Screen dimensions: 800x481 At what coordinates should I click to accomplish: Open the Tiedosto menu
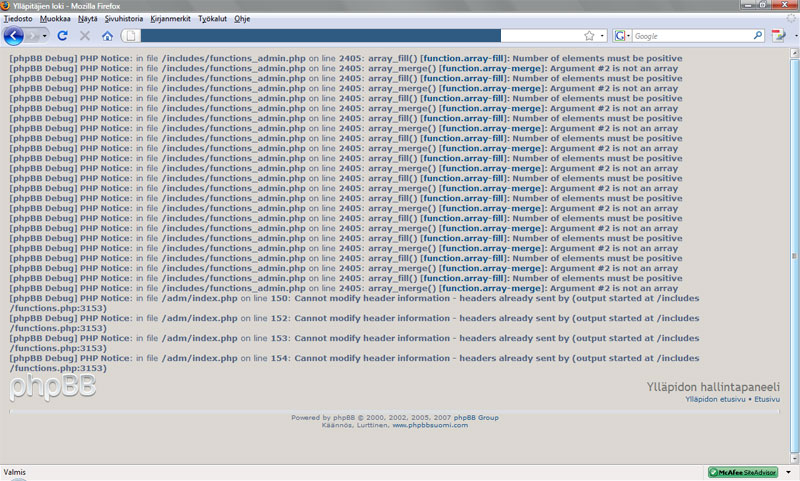click(x=18, y=18)
